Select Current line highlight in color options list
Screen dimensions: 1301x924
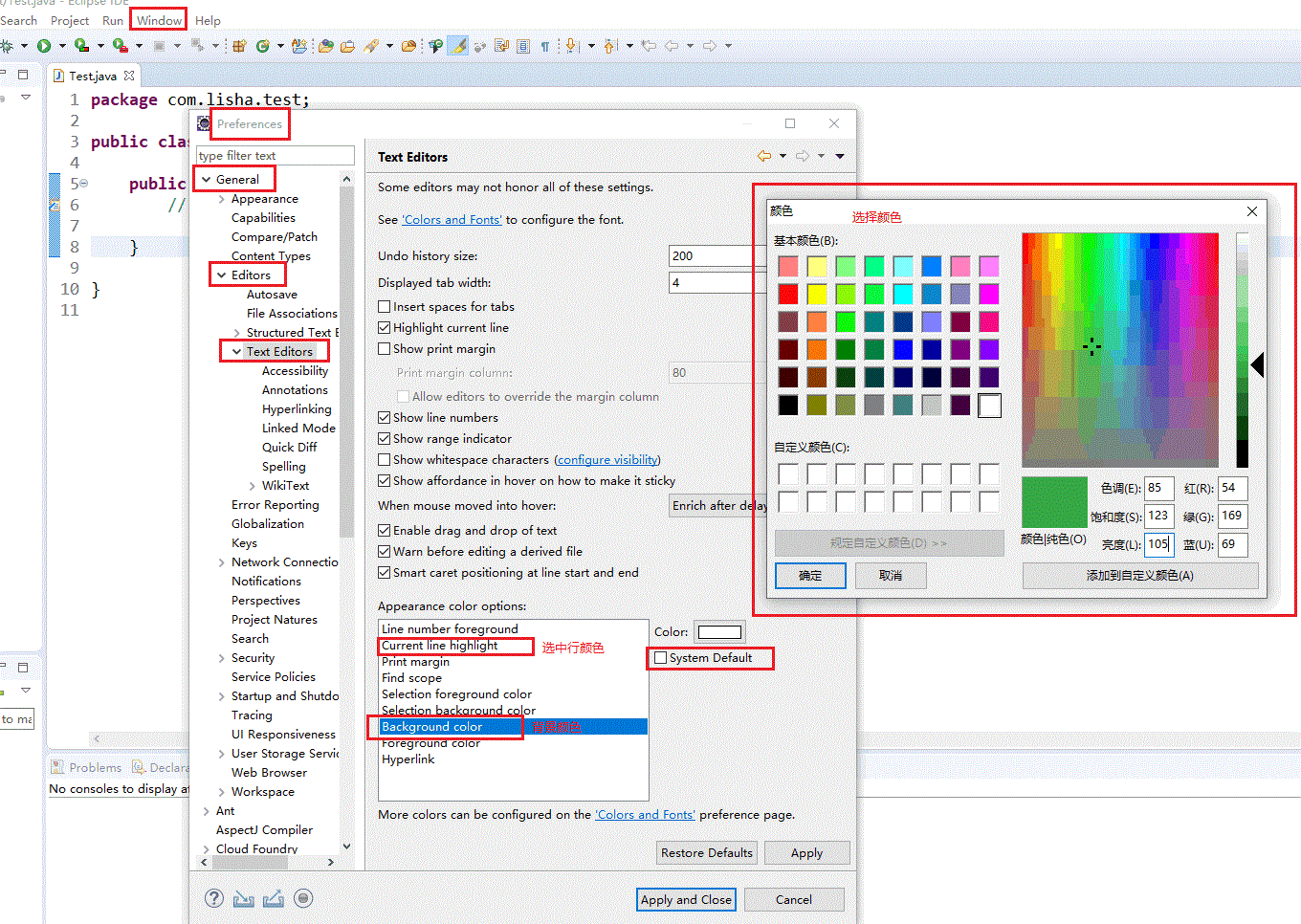pyautogui.click(x=440, y=646)
